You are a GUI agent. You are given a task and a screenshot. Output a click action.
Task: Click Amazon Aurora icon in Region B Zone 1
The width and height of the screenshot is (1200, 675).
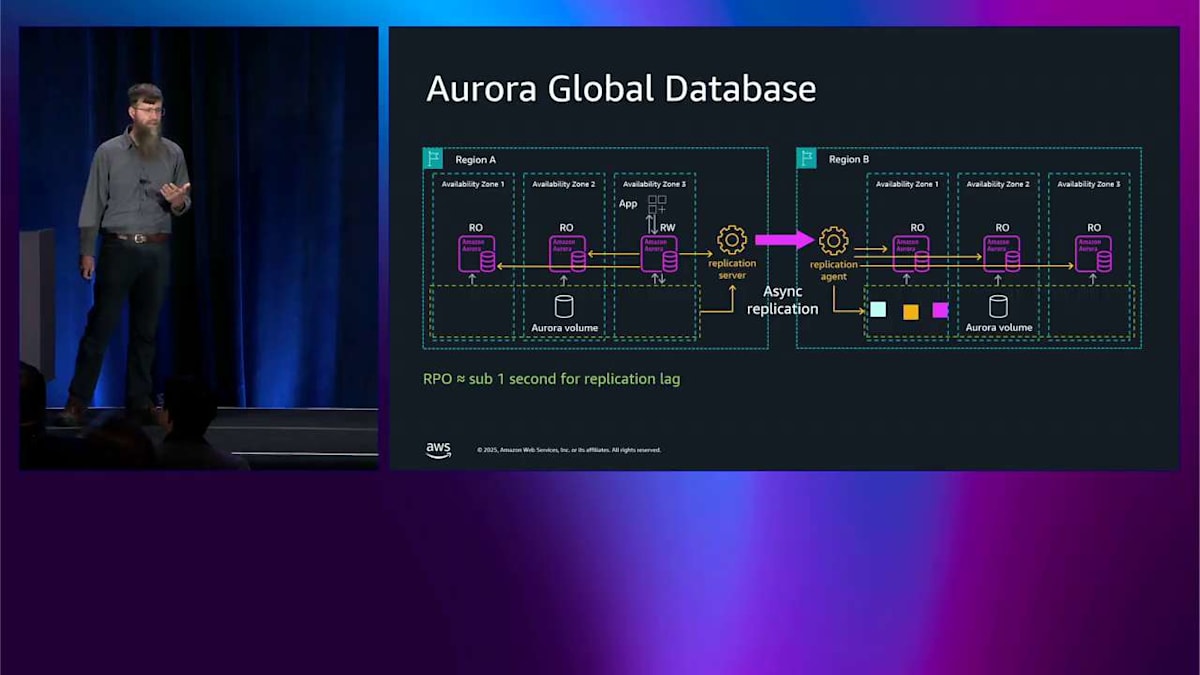[911, 254]
